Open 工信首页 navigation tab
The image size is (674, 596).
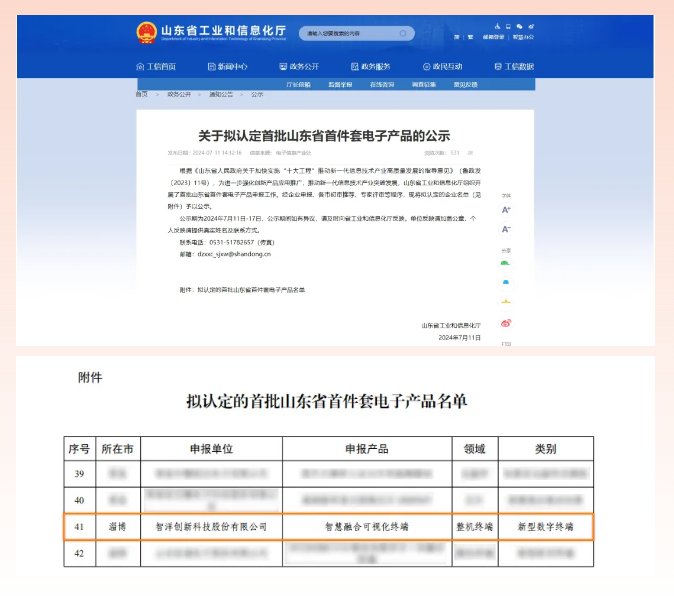(156, 67)
